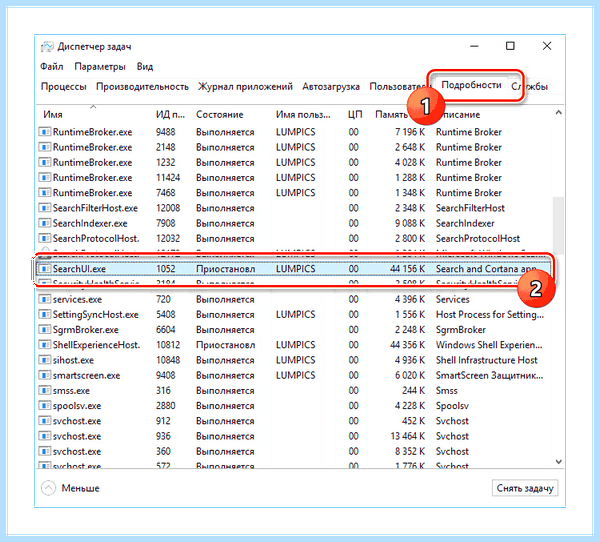Click the SettingSyncHost.exe process icon
The image size is (600, 542).
(44, 314)
